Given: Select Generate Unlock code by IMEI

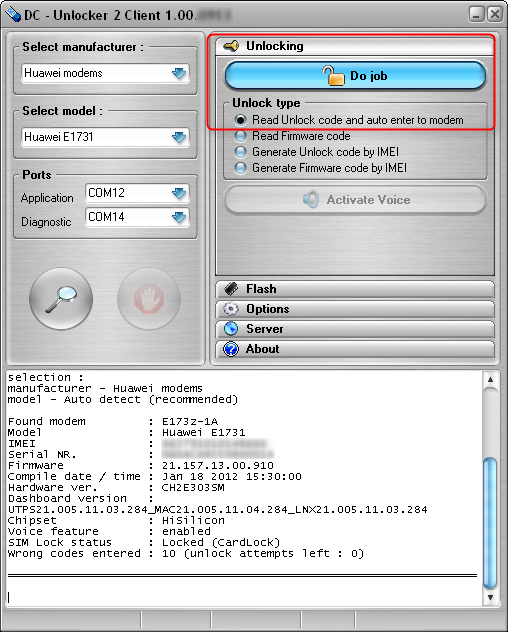Looking at the screenshot, I should point(316,152).
